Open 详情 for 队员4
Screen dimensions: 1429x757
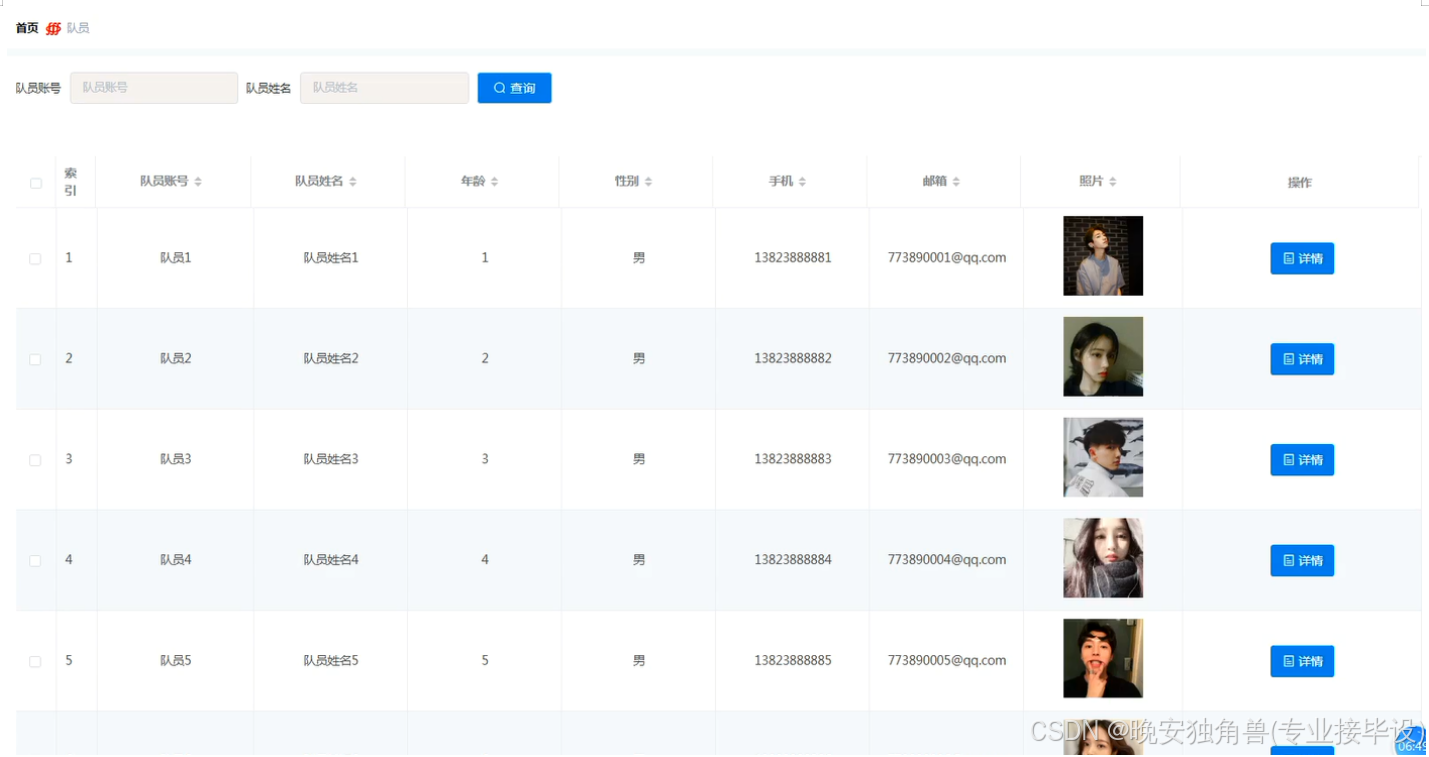1302,561
